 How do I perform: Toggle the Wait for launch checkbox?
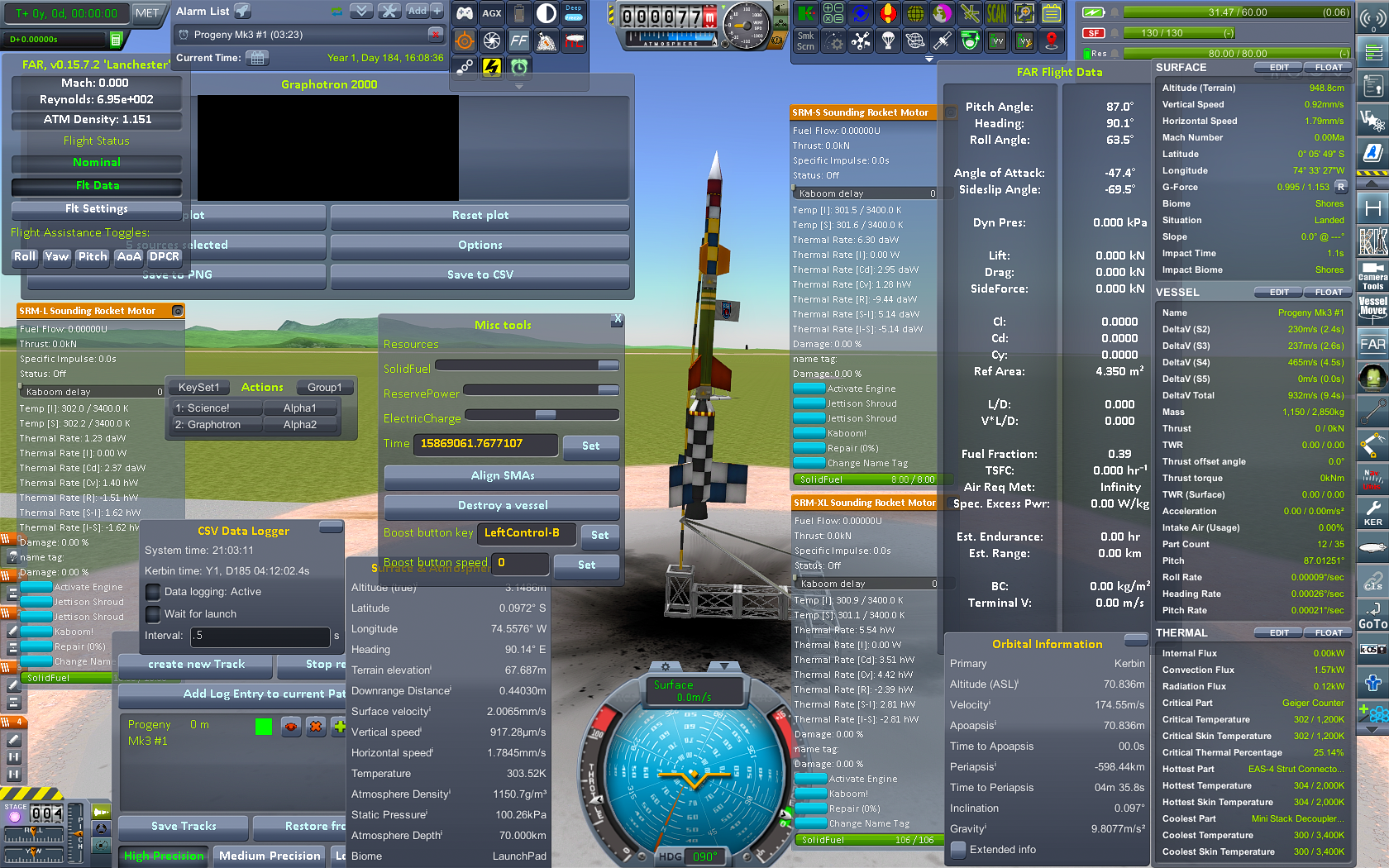153,614
